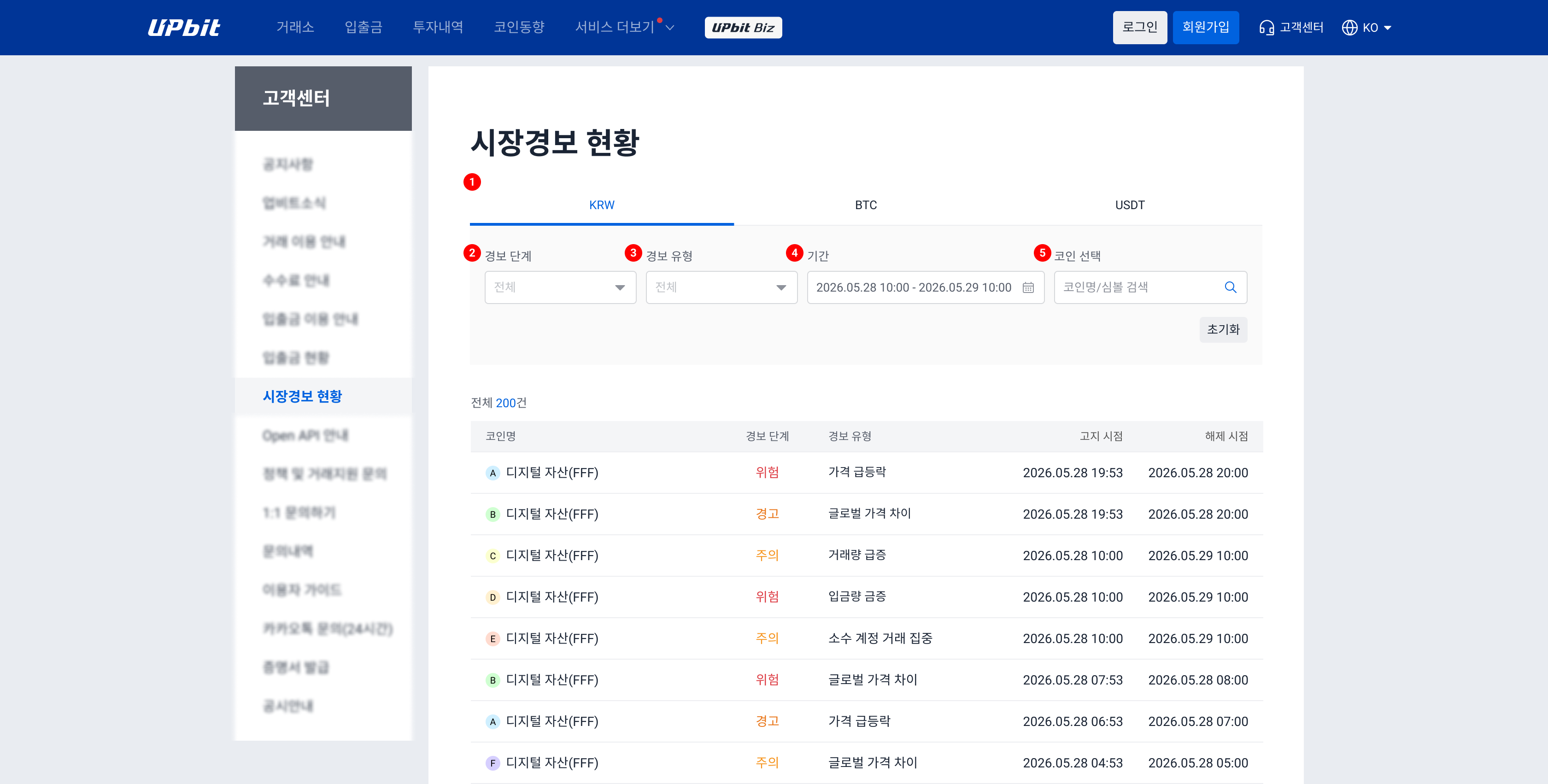The image size is (1548, 784).
Task: Switch to the USDT tab
Action: tap(1130, 205)
